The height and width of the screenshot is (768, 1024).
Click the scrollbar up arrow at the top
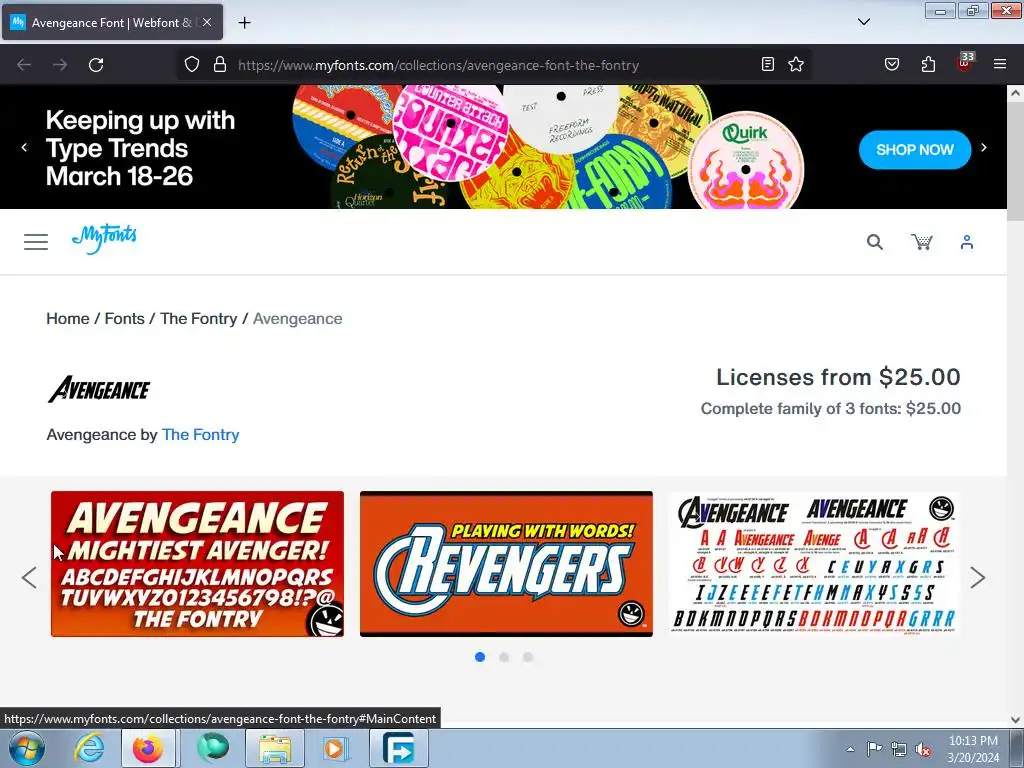pos(1016,93)
